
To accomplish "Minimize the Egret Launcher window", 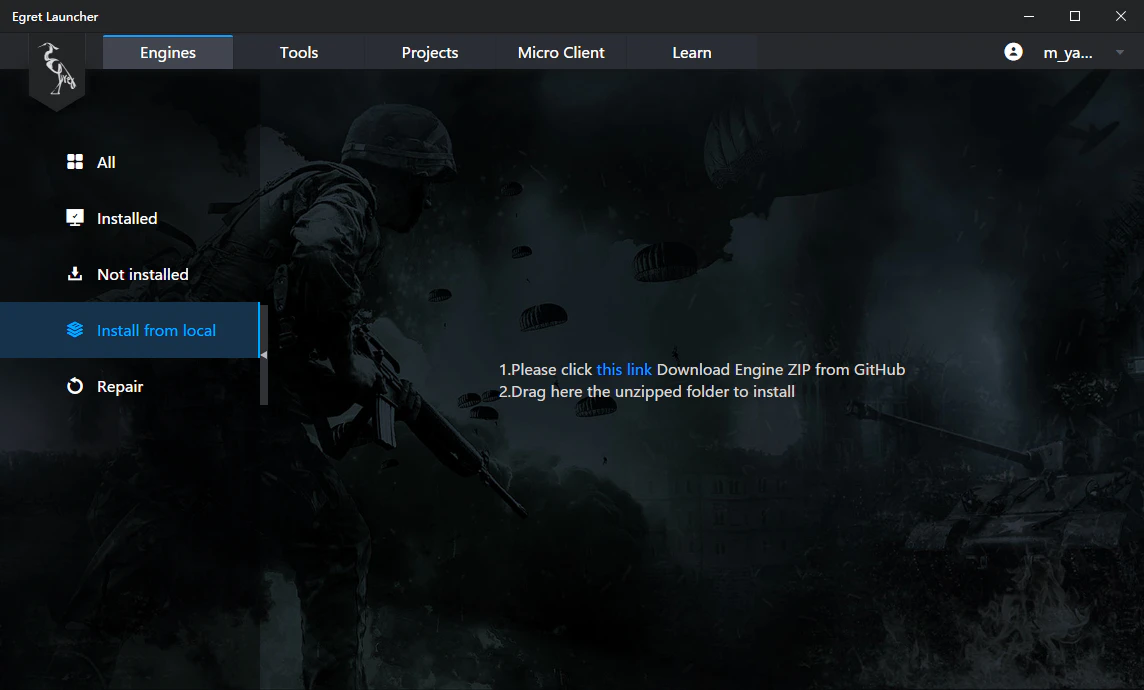I will (x=1029, y=16).
